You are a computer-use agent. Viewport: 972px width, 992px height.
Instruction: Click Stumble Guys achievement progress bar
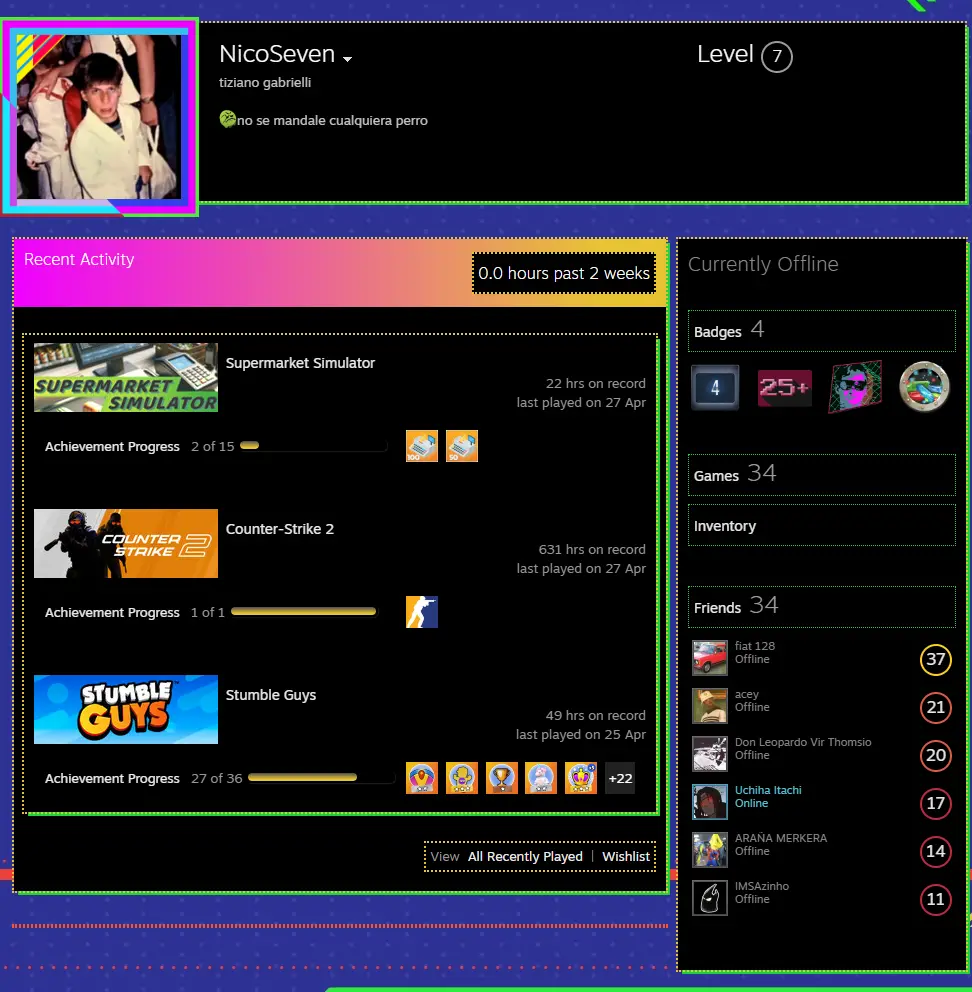point(321,778)
